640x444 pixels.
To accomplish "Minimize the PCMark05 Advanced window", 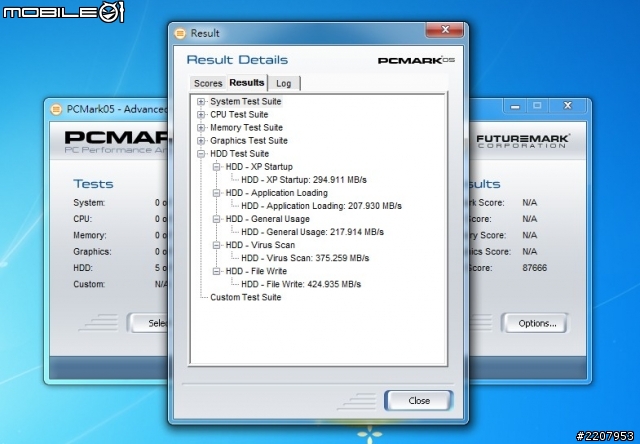I will tap(515, 106).
